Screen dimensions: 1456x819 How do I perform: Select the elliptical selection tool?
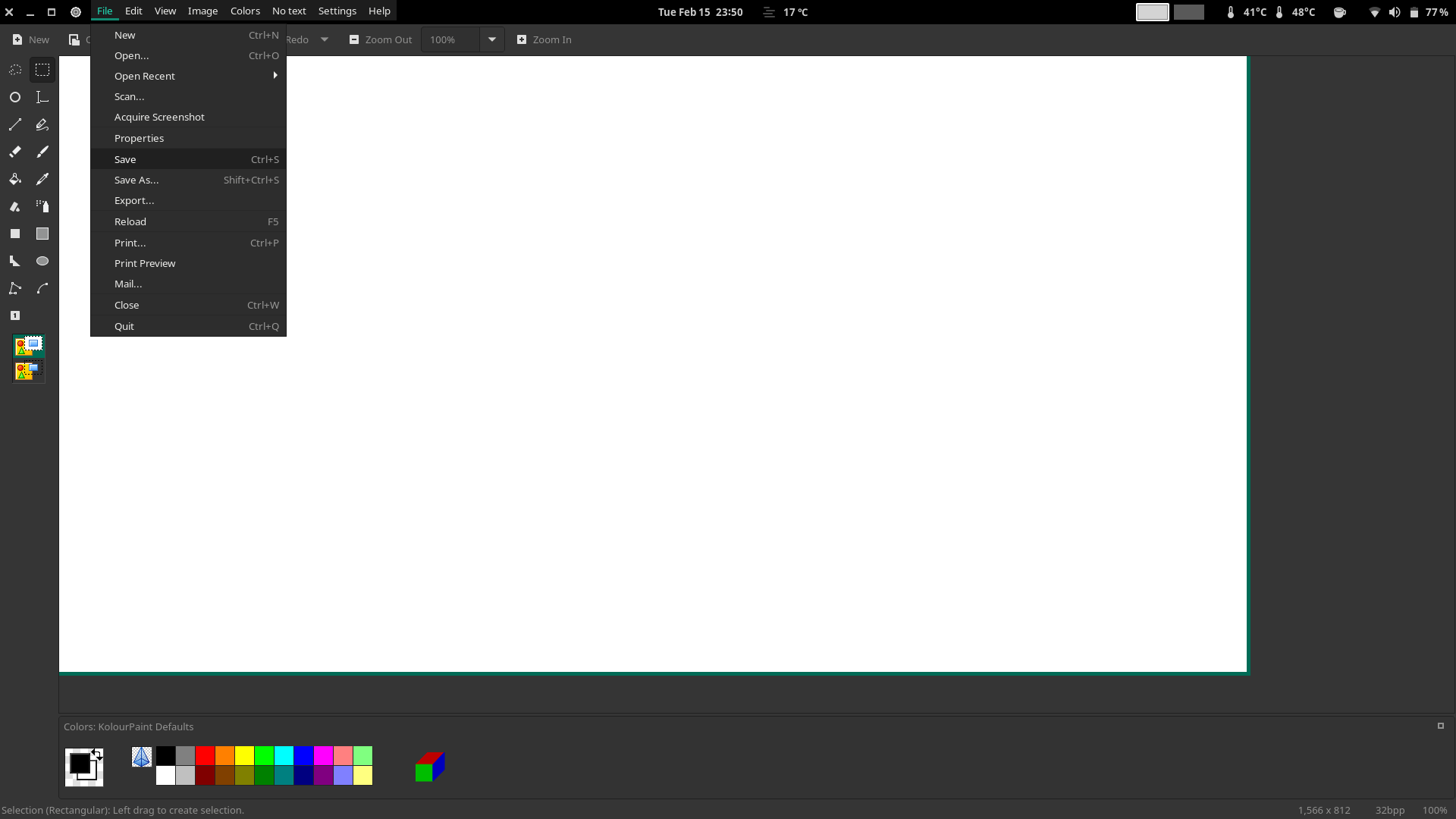[15, 97]
